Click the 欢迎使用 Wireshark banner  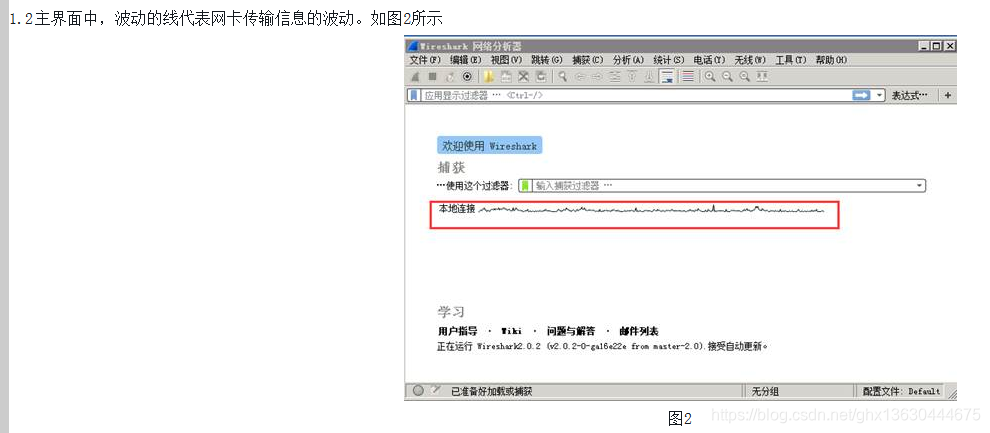489,146
